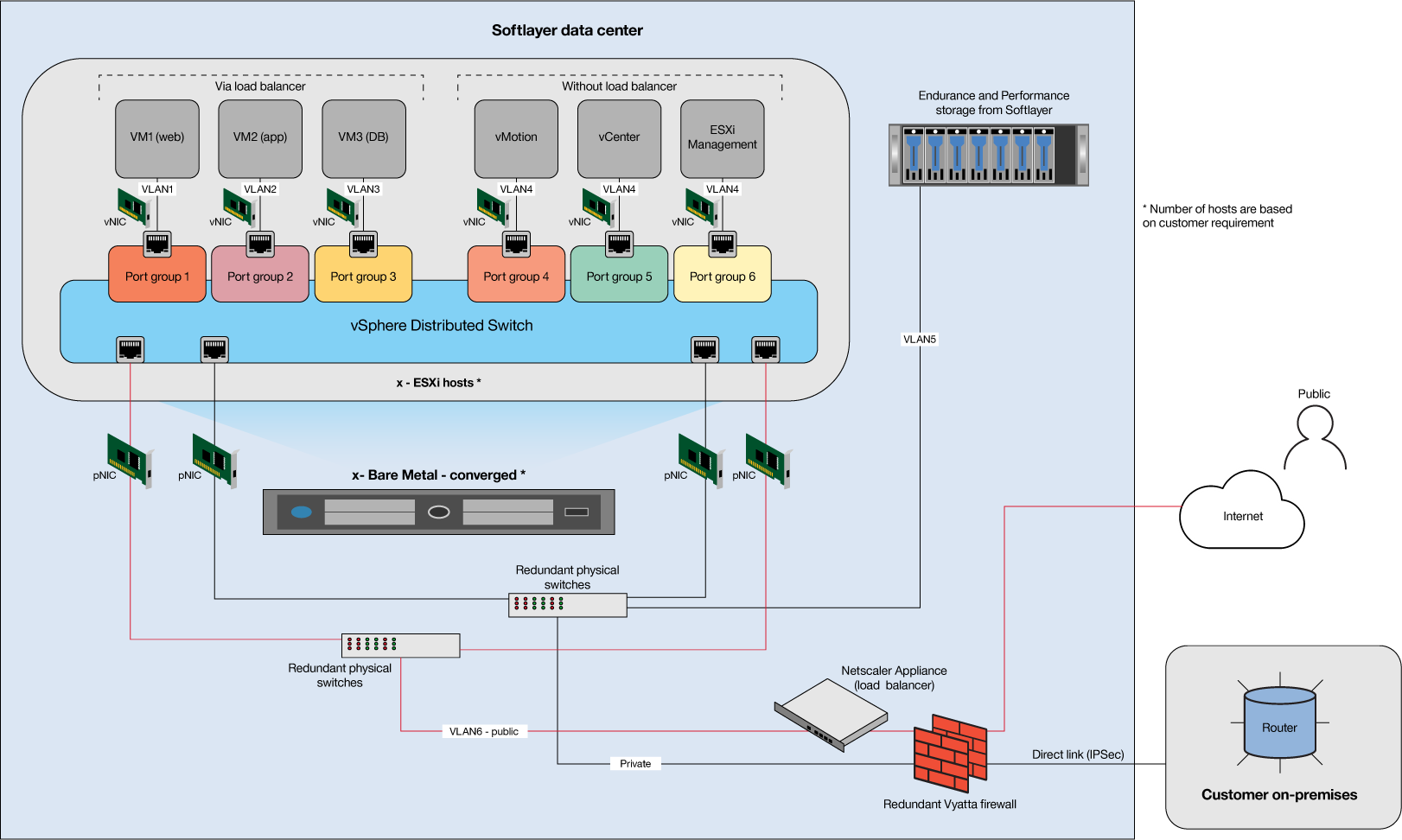Click the Ethernet port atop Port group 6
The image size is (1402, 840).
tap(723, 245)
